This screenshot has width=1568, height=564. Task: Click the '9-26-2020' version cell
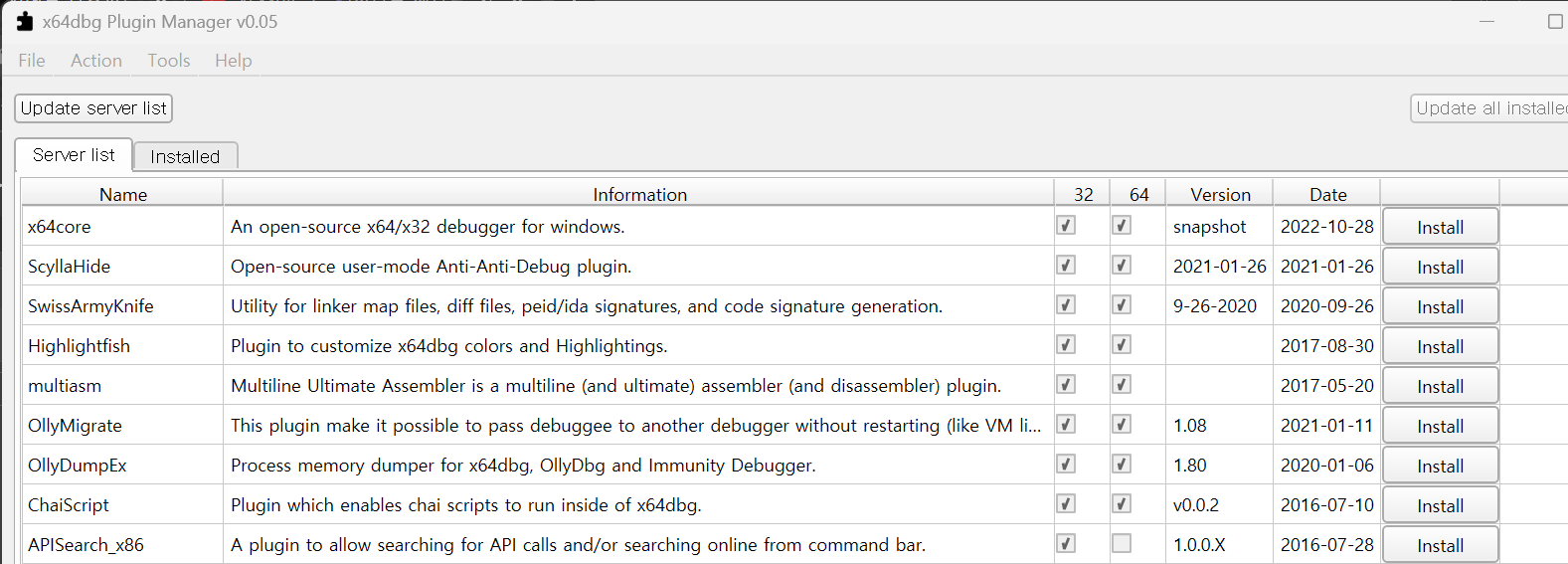[x=1220, y=306]
